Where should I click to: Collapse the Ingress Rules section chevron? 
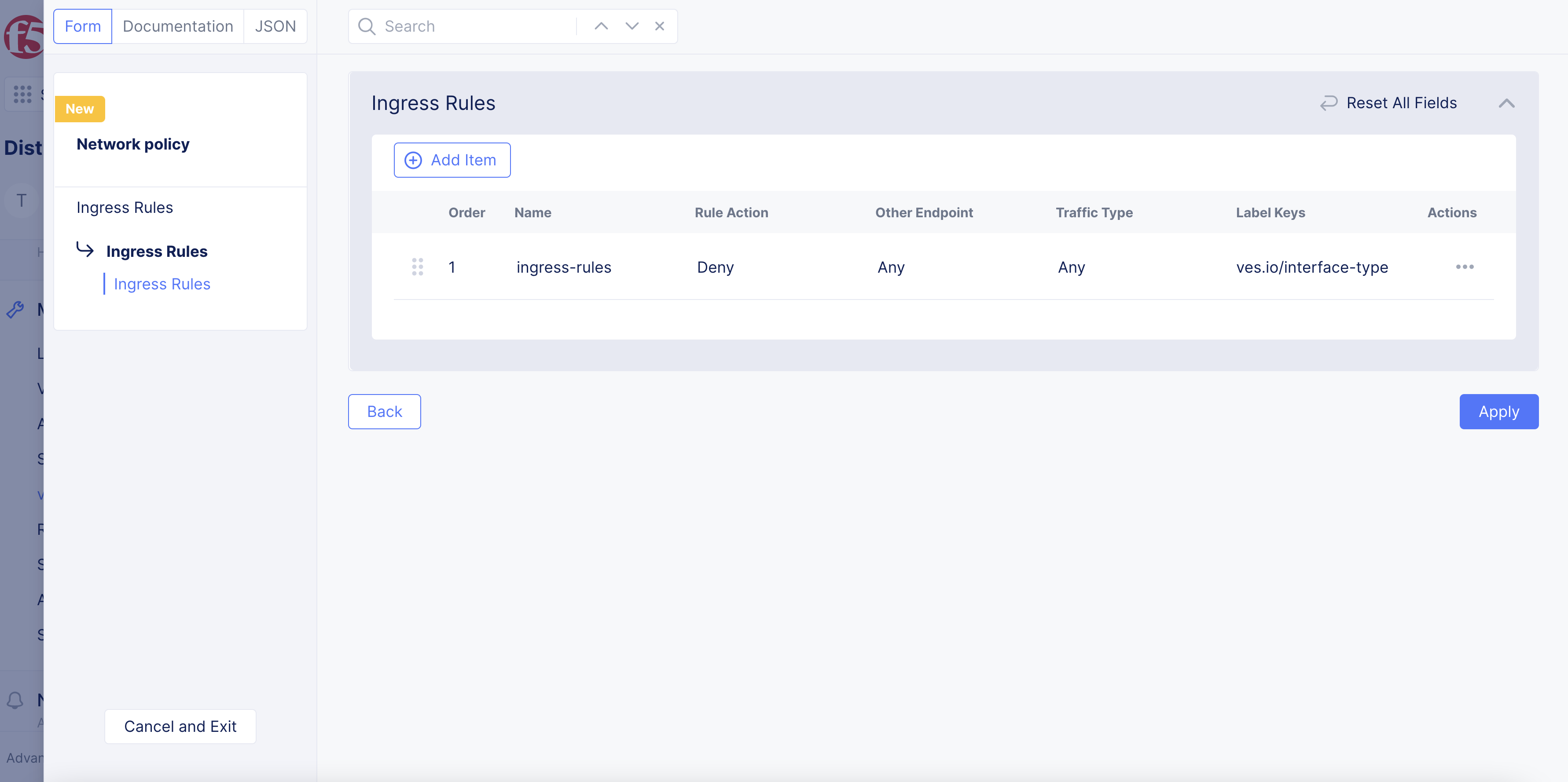click(1506, 103)
